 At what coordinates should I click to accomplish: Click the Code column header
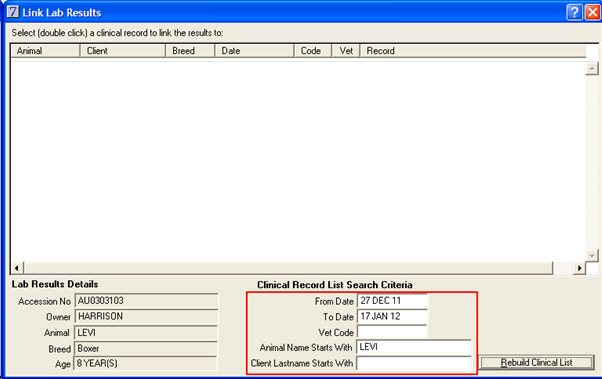[313, 51]
